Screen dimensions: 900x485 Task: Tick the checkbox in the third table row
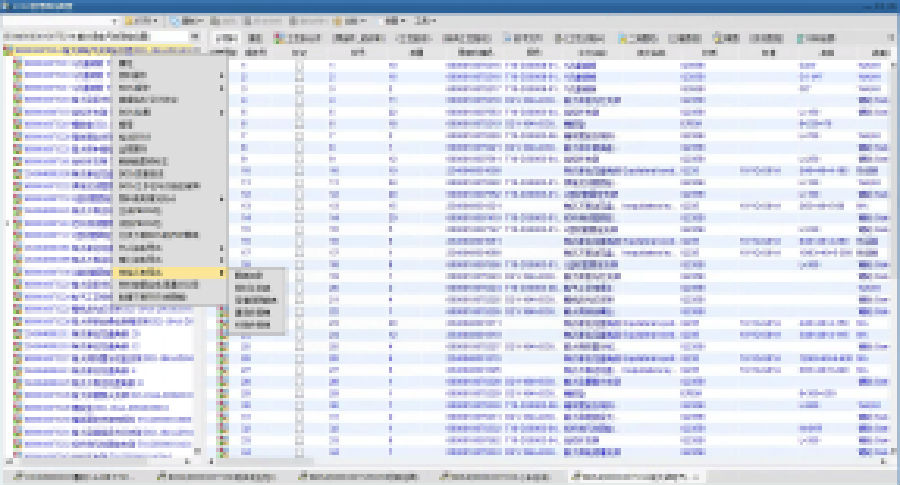coord(299,88)
